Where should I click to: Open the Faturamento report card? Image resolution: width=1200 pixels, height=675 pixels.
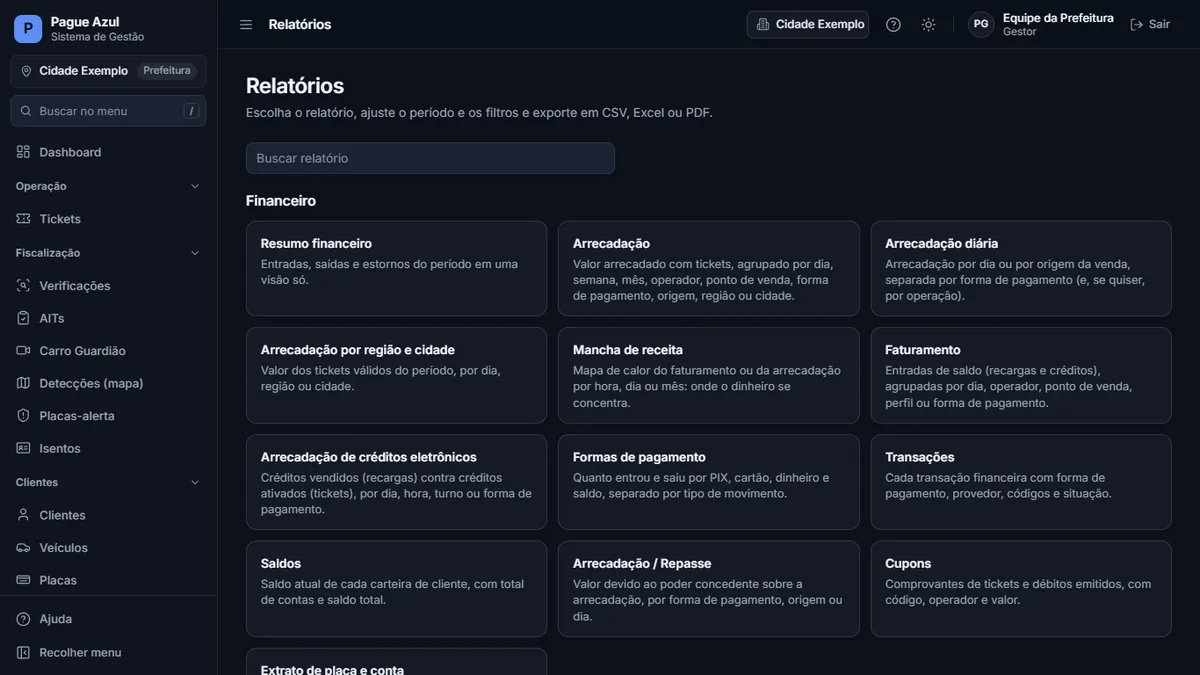pos(1021,375)
